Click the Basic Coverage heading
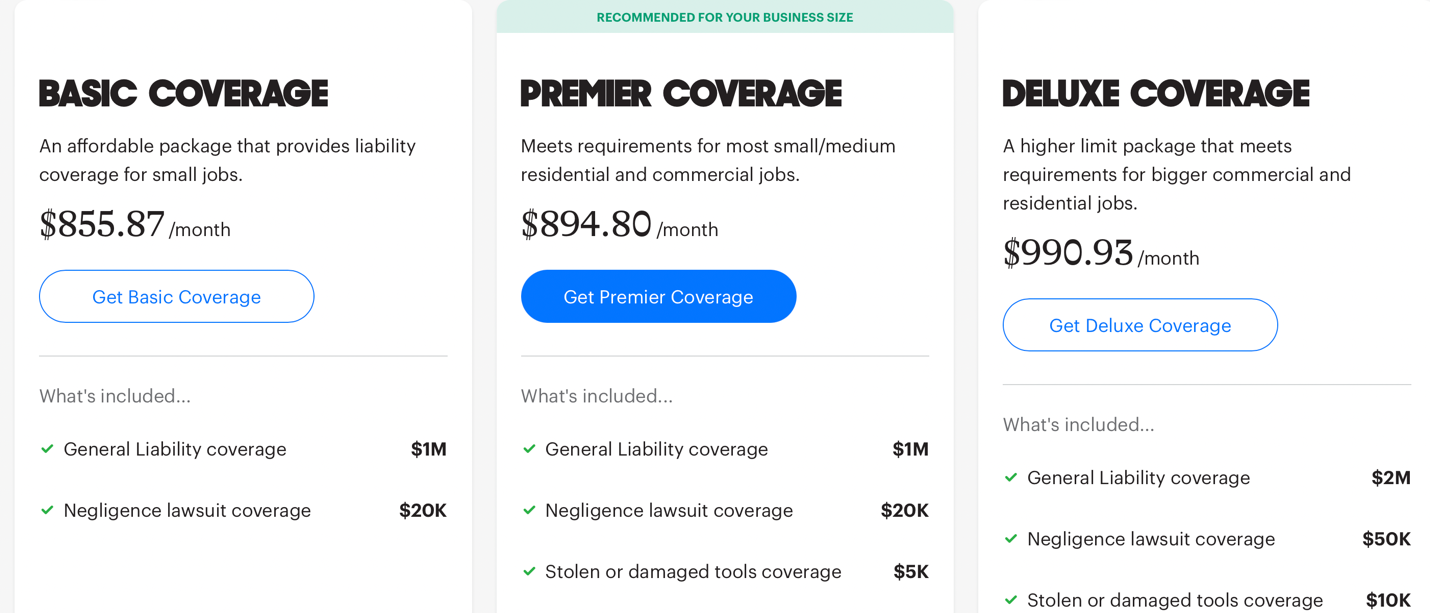Viewport: 1430px width, 613px height. tap(184, 93)
